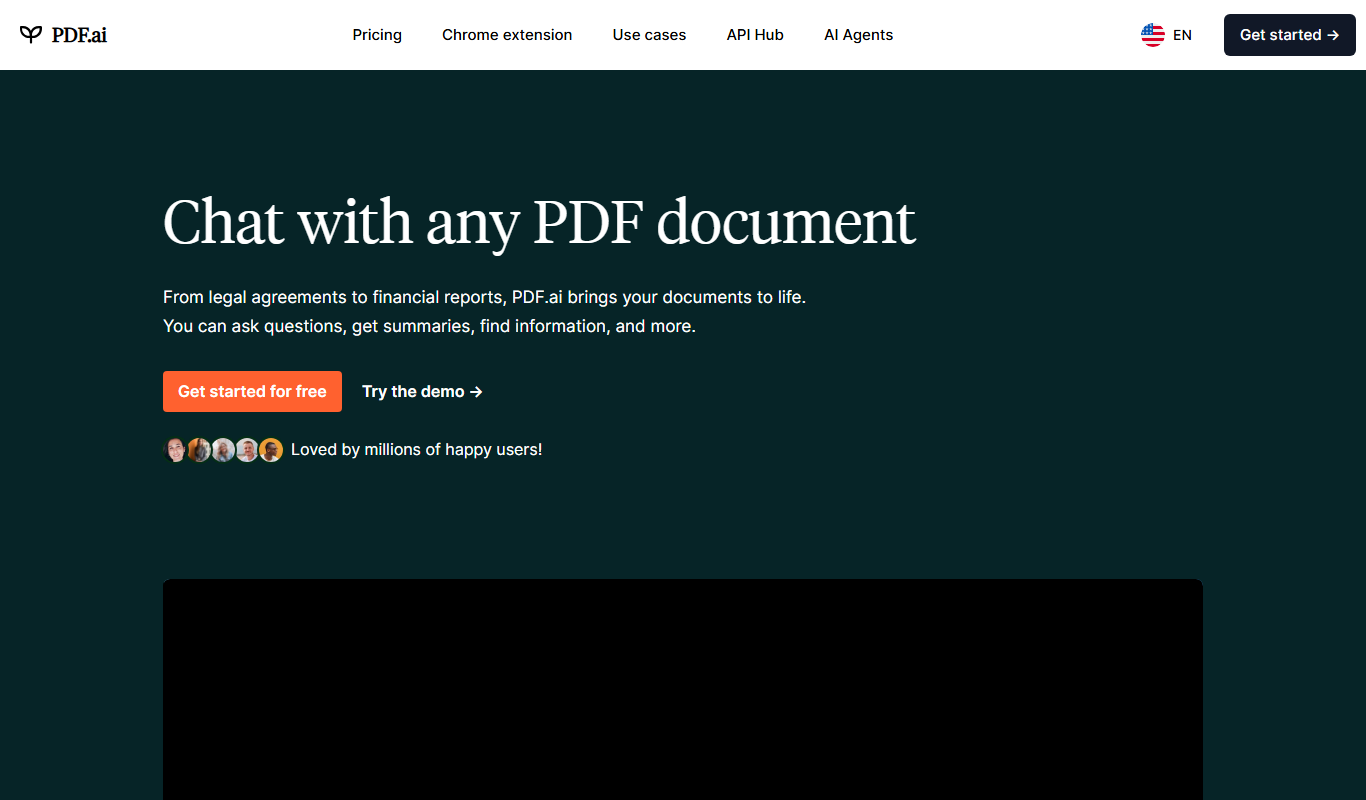Go to API Hub

(755, 35)
